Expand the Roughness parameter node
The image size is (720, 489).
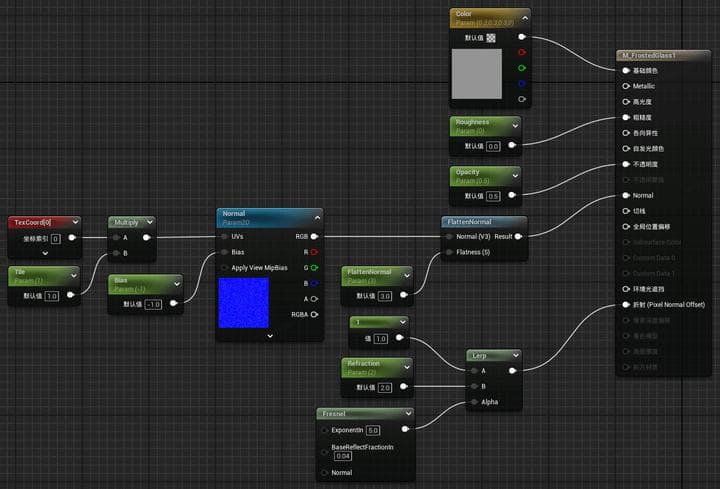coord(515,126)
